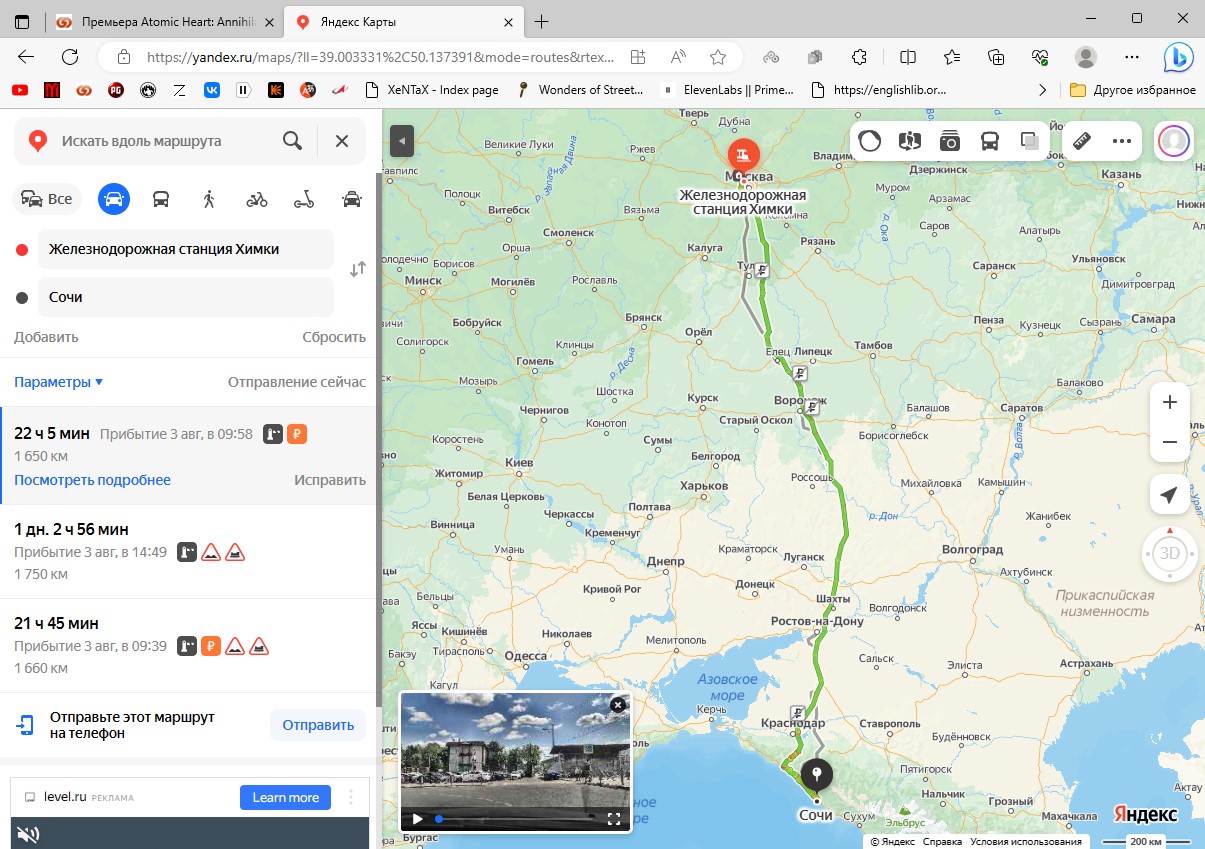Click Исправить on the first route
1205x849 pixels.
(330, 480)
